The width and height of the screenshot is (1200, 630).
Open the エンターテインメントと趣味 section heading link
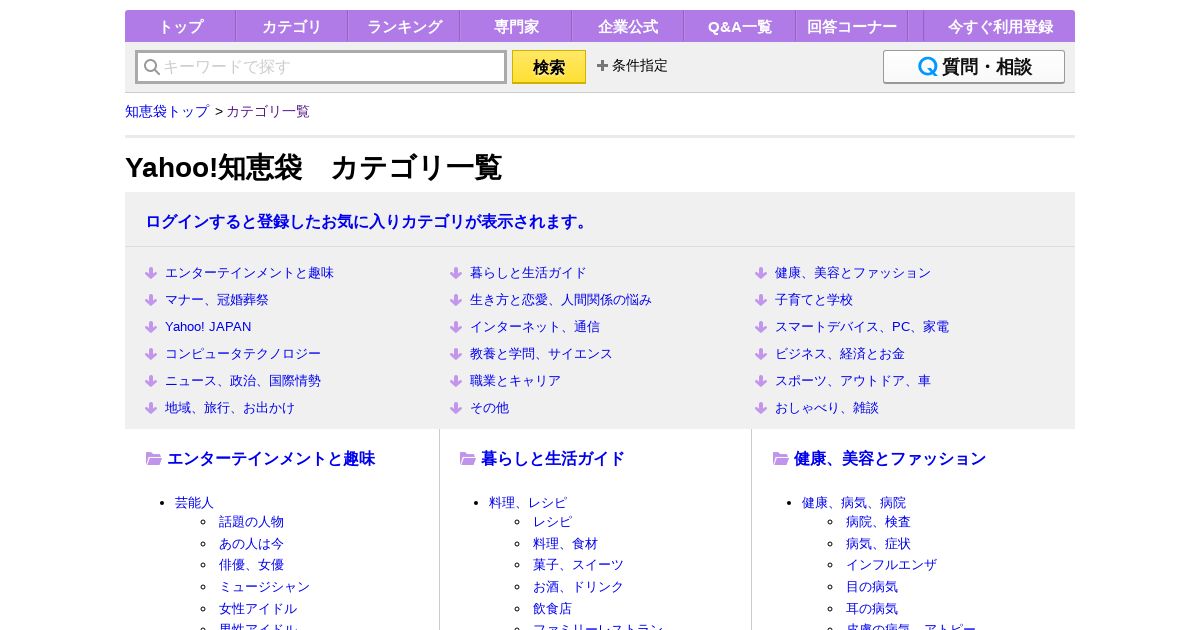click(x=271, y=459)
